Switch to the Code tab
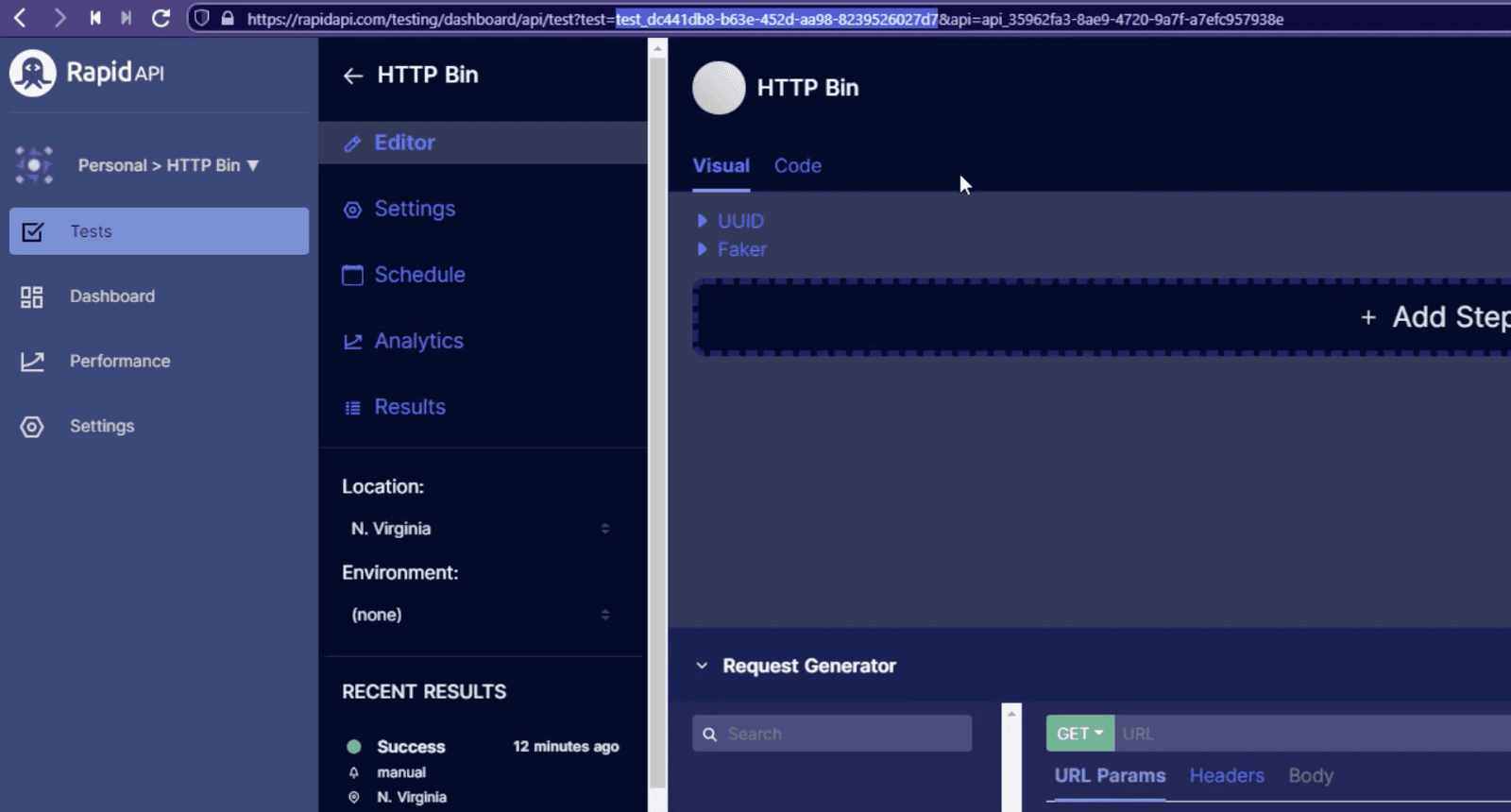Screen dimensions: 1511x812 [x=798, y=166]
